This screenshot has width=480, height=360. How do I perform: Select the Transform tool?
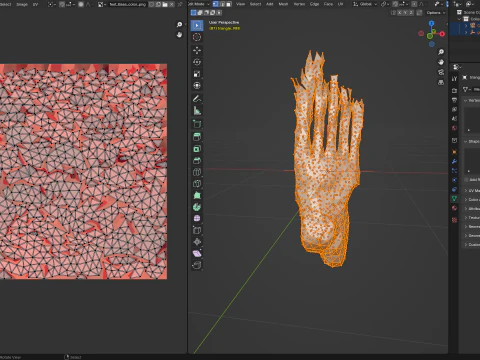pyautogui.click(x=197, y=86)
